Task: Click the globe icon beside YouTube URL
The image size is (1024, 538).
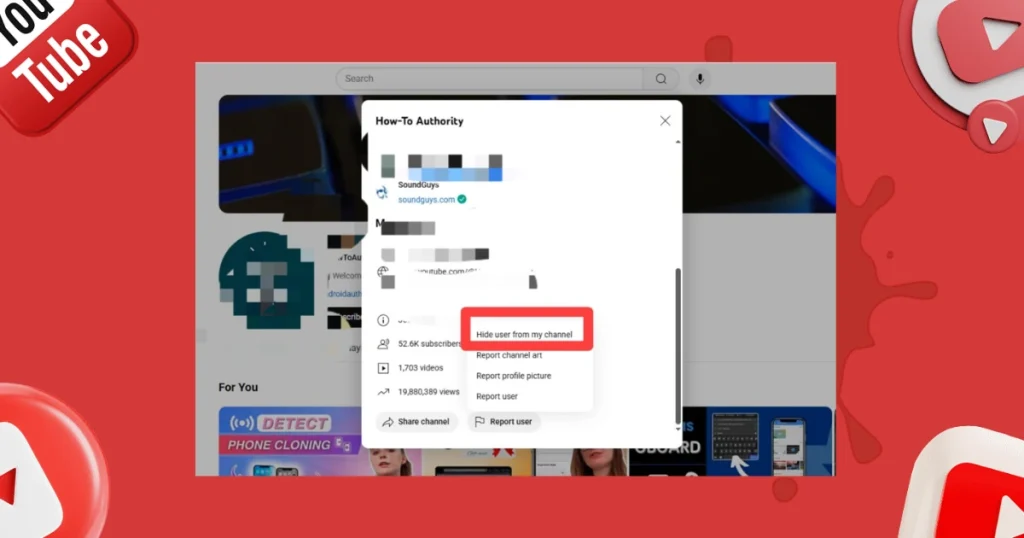Action: click(382, 271)
